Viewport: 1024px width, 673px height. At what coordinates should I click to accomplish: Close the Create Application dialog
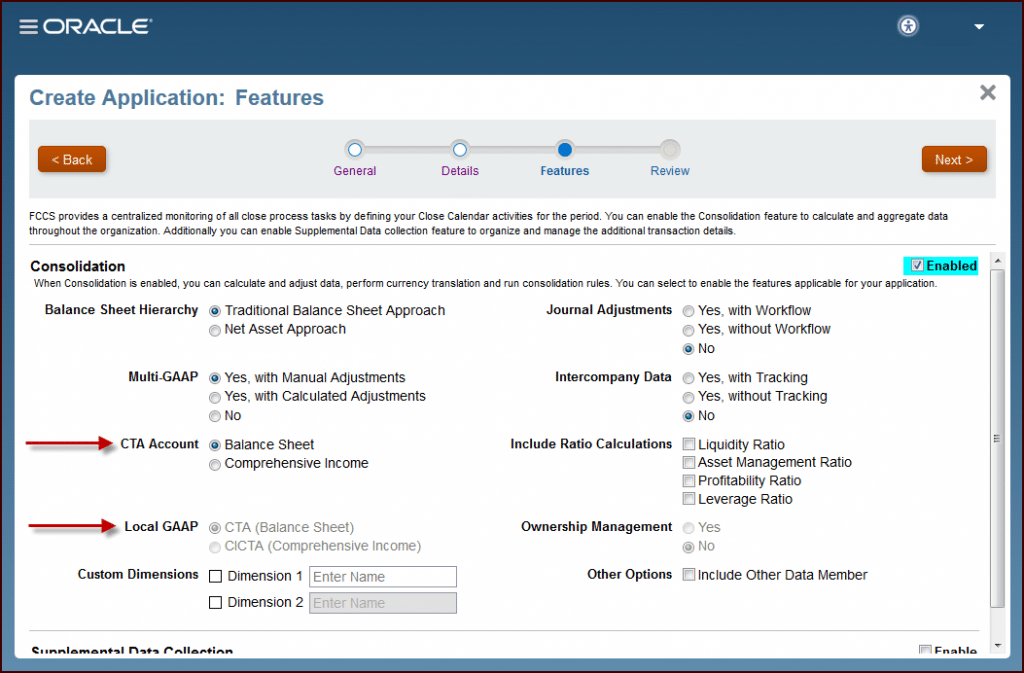(987, 93)
